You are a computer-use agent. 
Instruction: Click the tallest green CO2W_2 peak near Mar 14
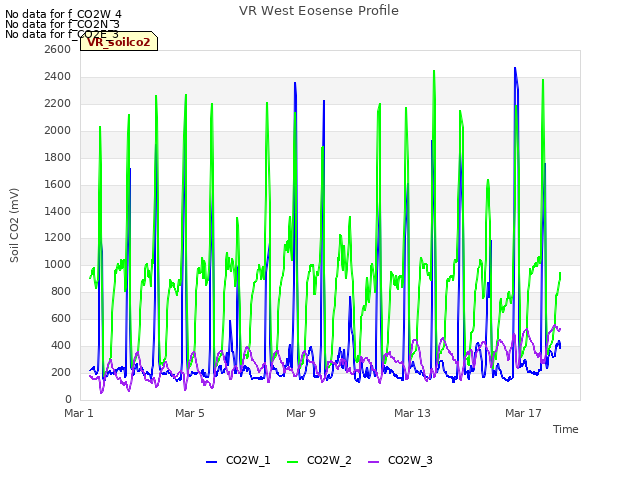(434, 72)
